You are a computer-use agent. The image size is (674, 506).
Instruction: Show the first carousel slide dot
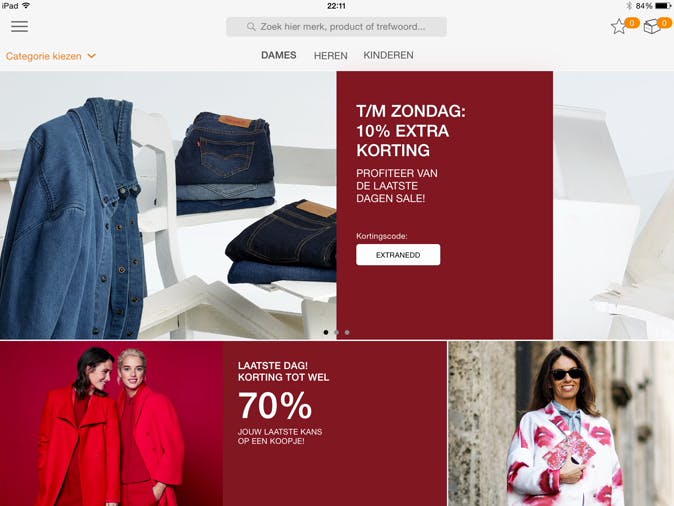tap(326, 332)
